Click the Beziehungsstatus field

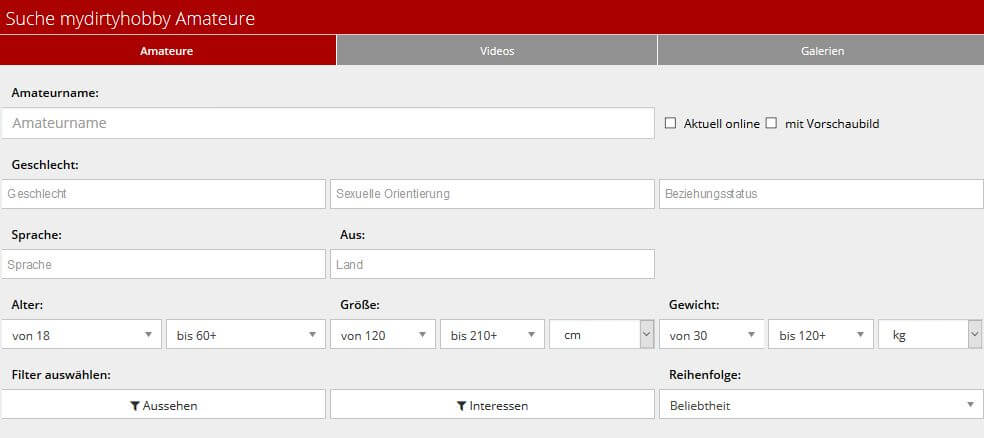tap(821, 194)
